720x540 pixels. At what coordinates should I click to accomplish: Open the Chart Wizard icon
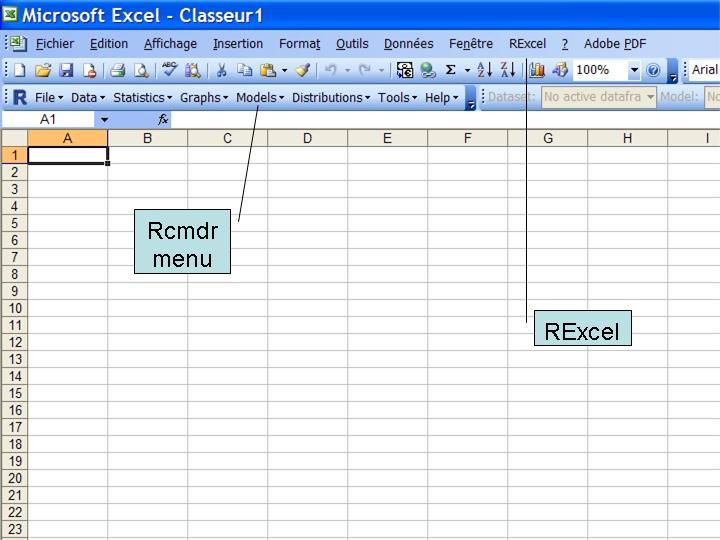point(537,70)
